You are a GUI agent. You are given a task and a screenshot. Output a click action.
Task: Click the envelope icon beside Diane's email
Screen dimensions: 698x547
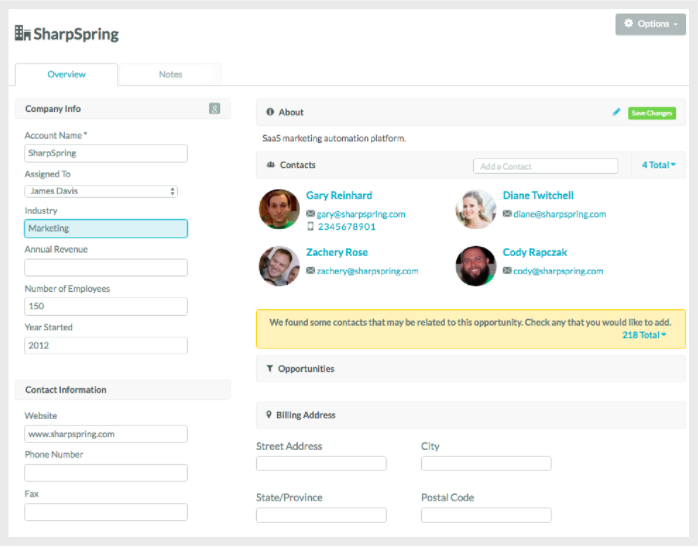(507, 214)
